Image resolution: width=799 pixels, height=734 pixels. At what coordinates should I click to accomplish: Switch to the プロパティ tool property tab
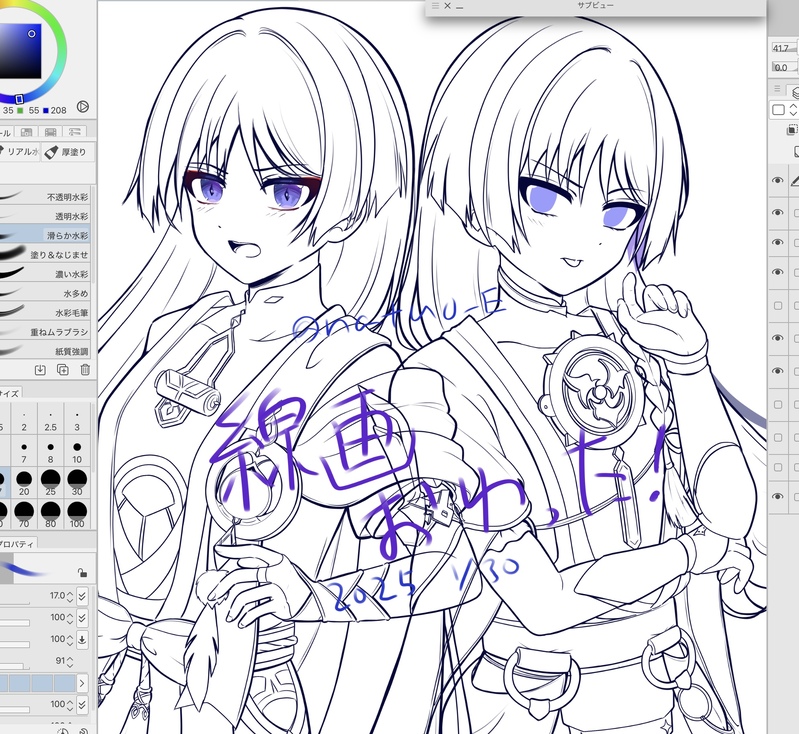[x=16, y=543]
